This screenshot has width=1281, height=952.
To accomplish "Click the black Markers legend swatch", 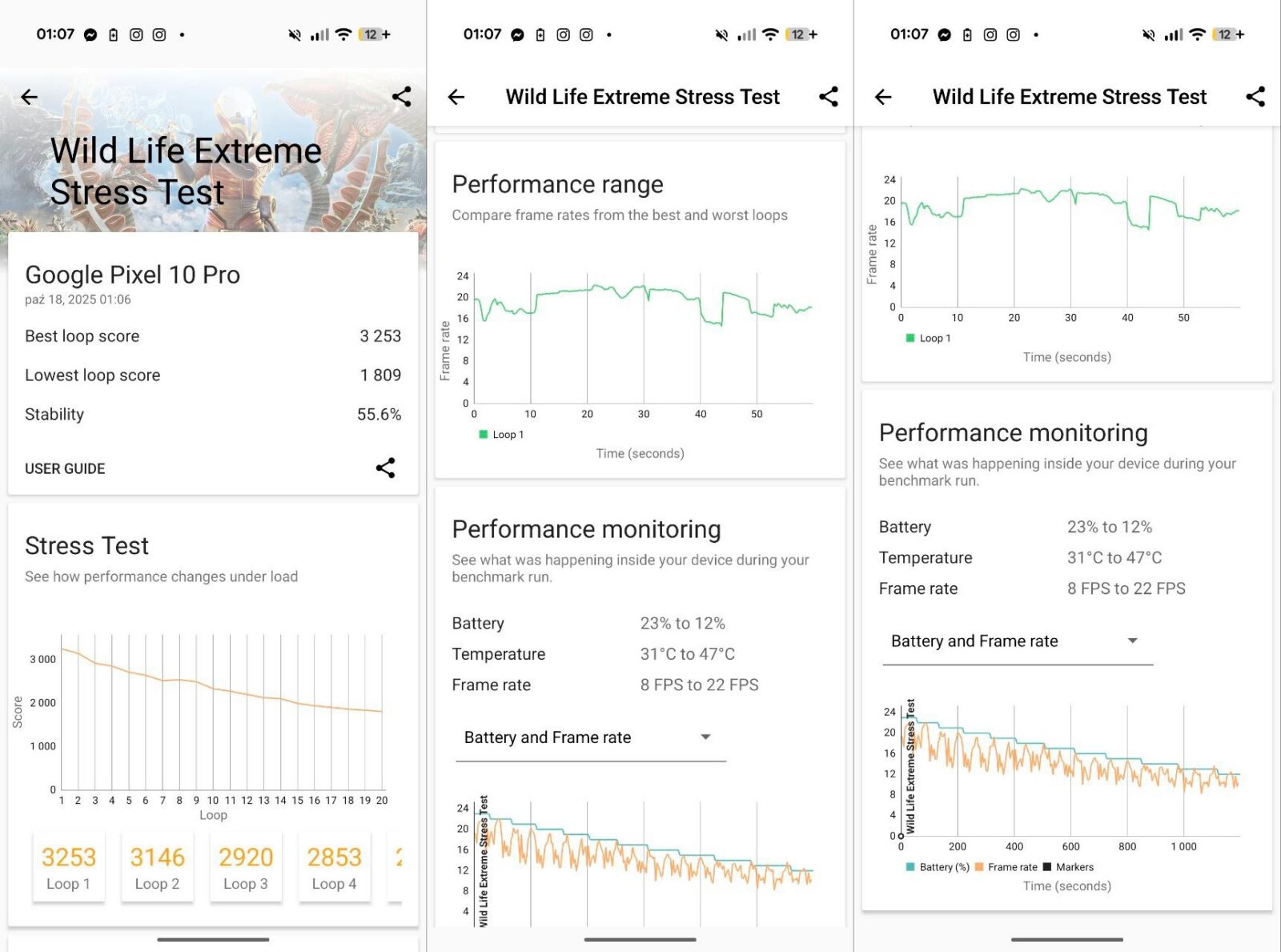I will coord(1047,867).
